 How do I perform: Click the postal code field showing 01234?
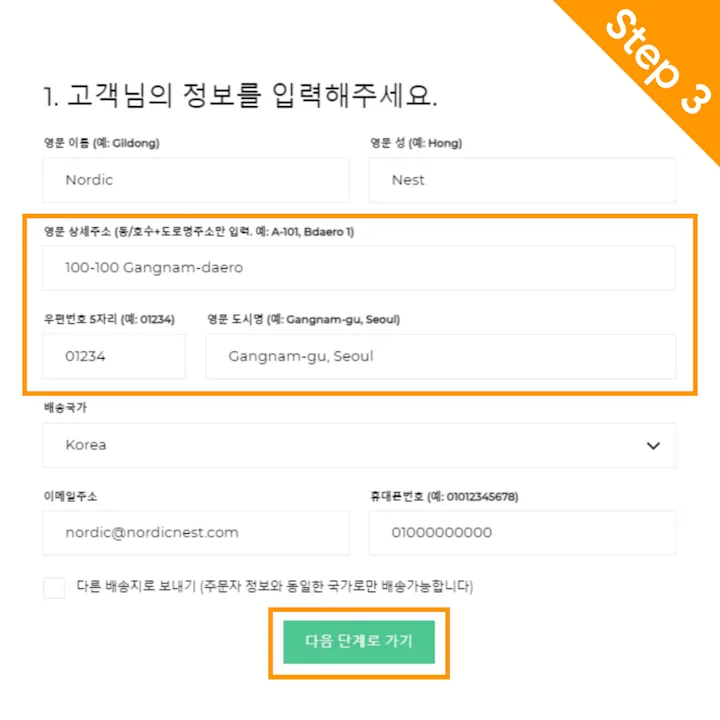114,356
